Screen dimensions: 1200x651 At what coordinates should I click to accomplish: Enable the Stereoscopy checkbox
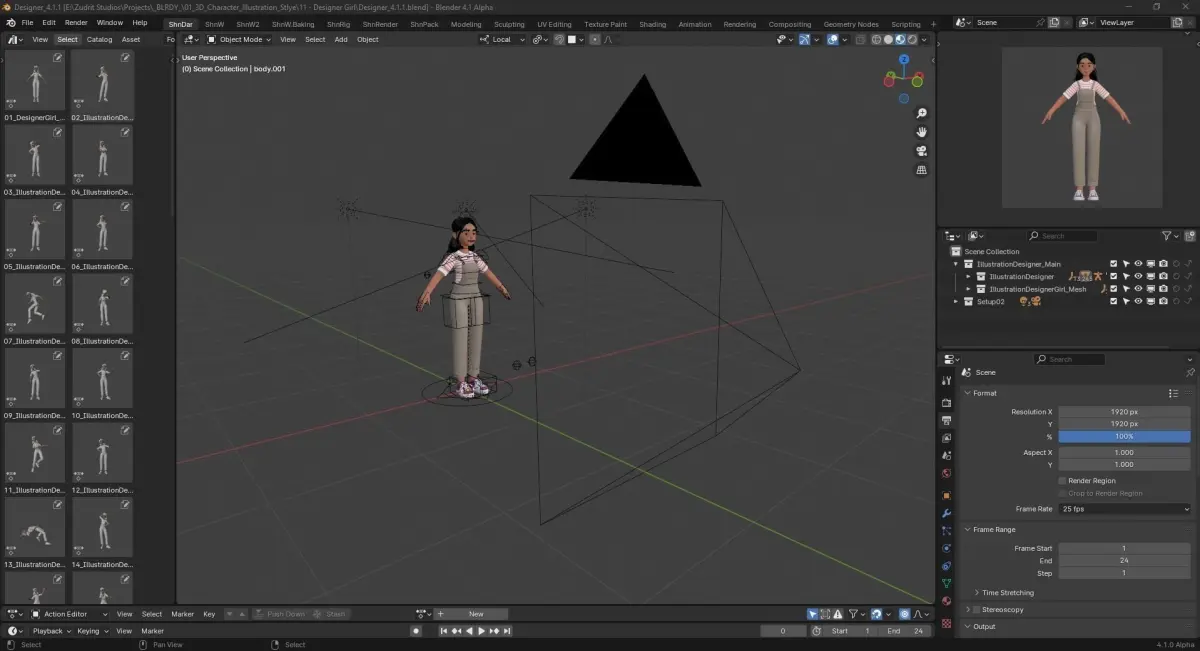click(977, 609)
